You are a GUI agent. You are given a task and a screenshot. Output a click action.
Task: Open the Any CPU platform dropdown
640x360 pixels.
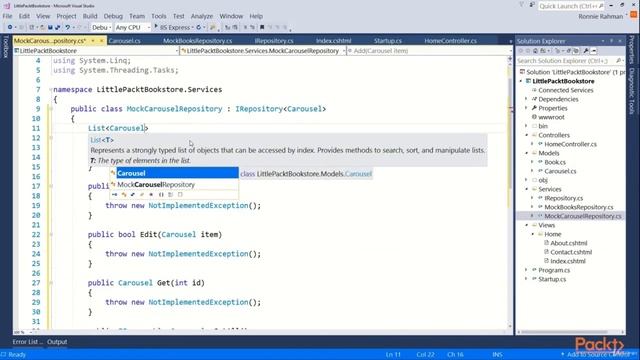coord(133,27)
